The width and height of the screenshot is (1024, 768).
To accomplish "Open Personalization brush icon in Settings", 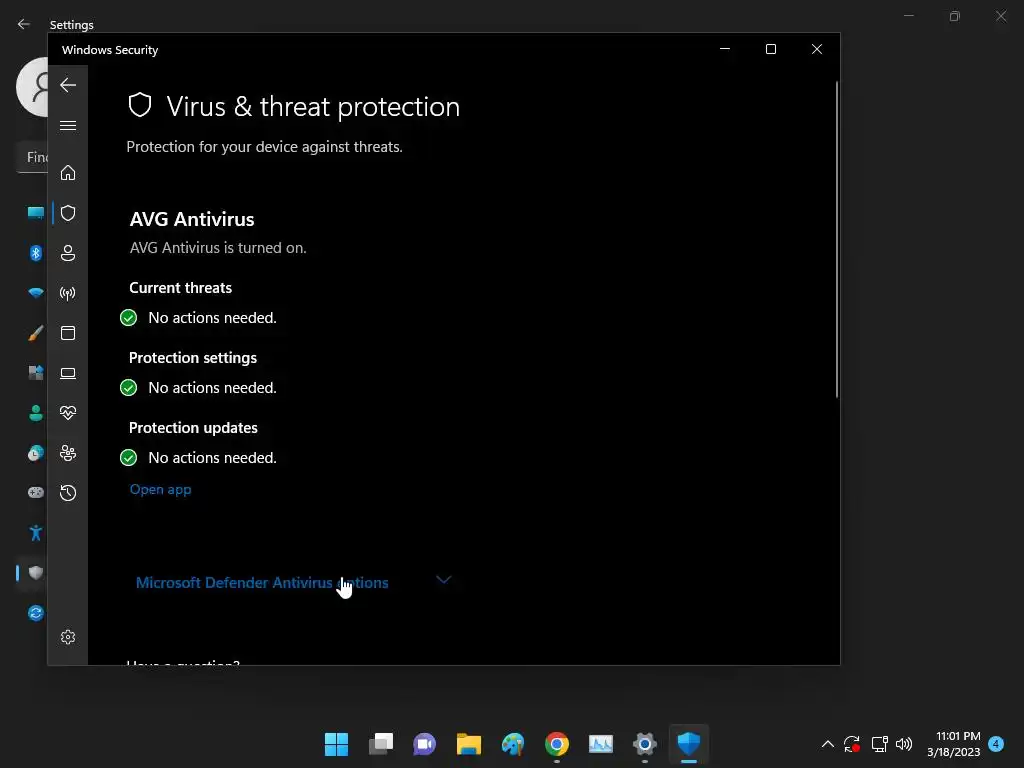I will tap(35, 333).
